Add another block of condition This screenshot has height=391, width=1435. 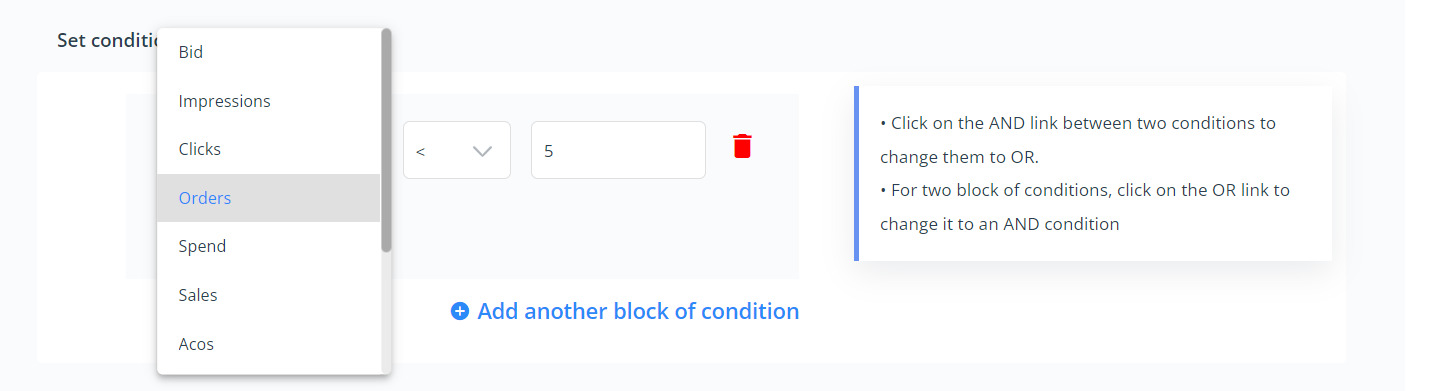(x=638, y=311)
